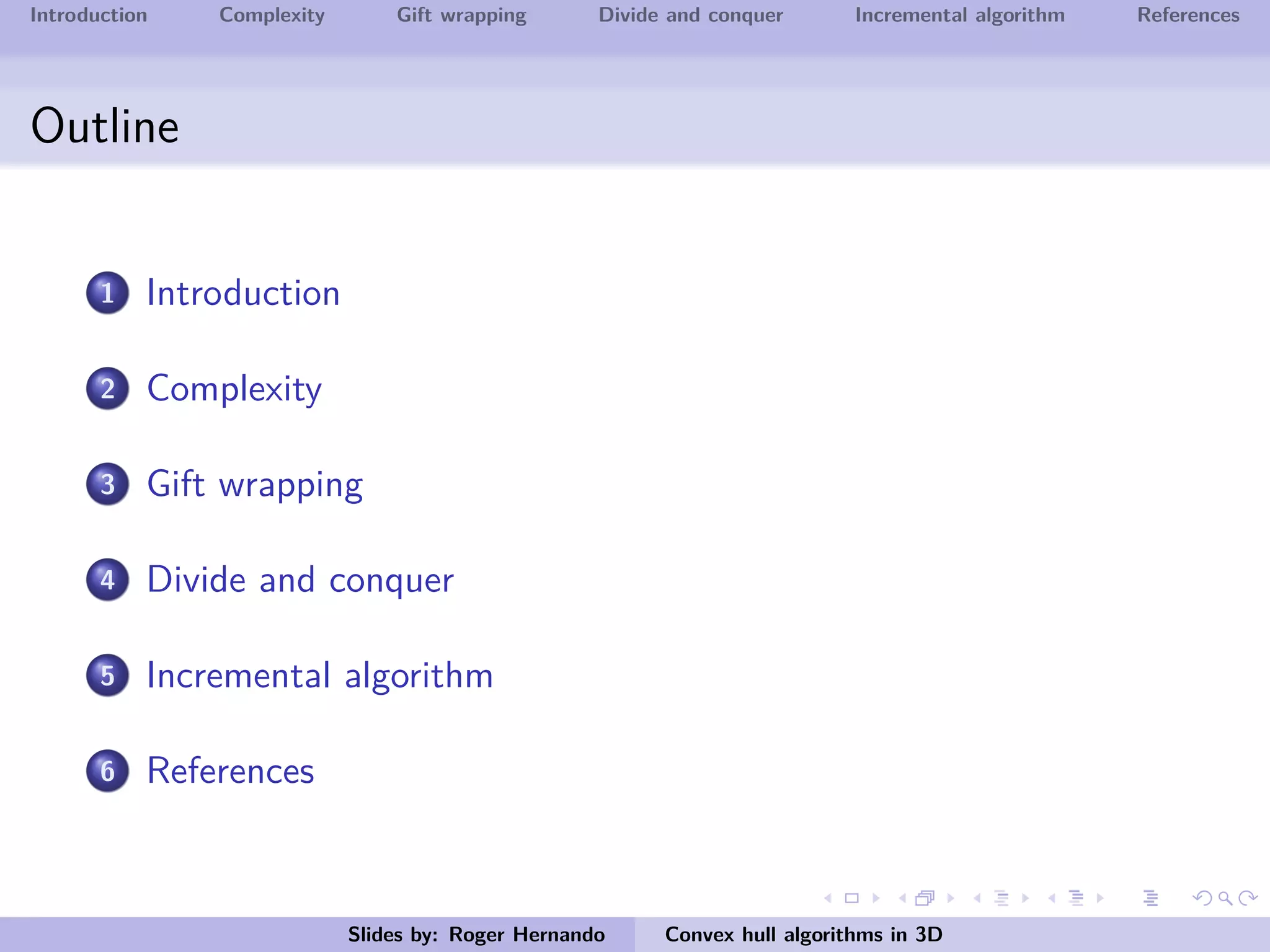Image resolution: width=1270 pixels, height=952 pixels.
Task: Click 'Convex hull algorithms in 3D' footer title
Action: [x=804, y=935]
